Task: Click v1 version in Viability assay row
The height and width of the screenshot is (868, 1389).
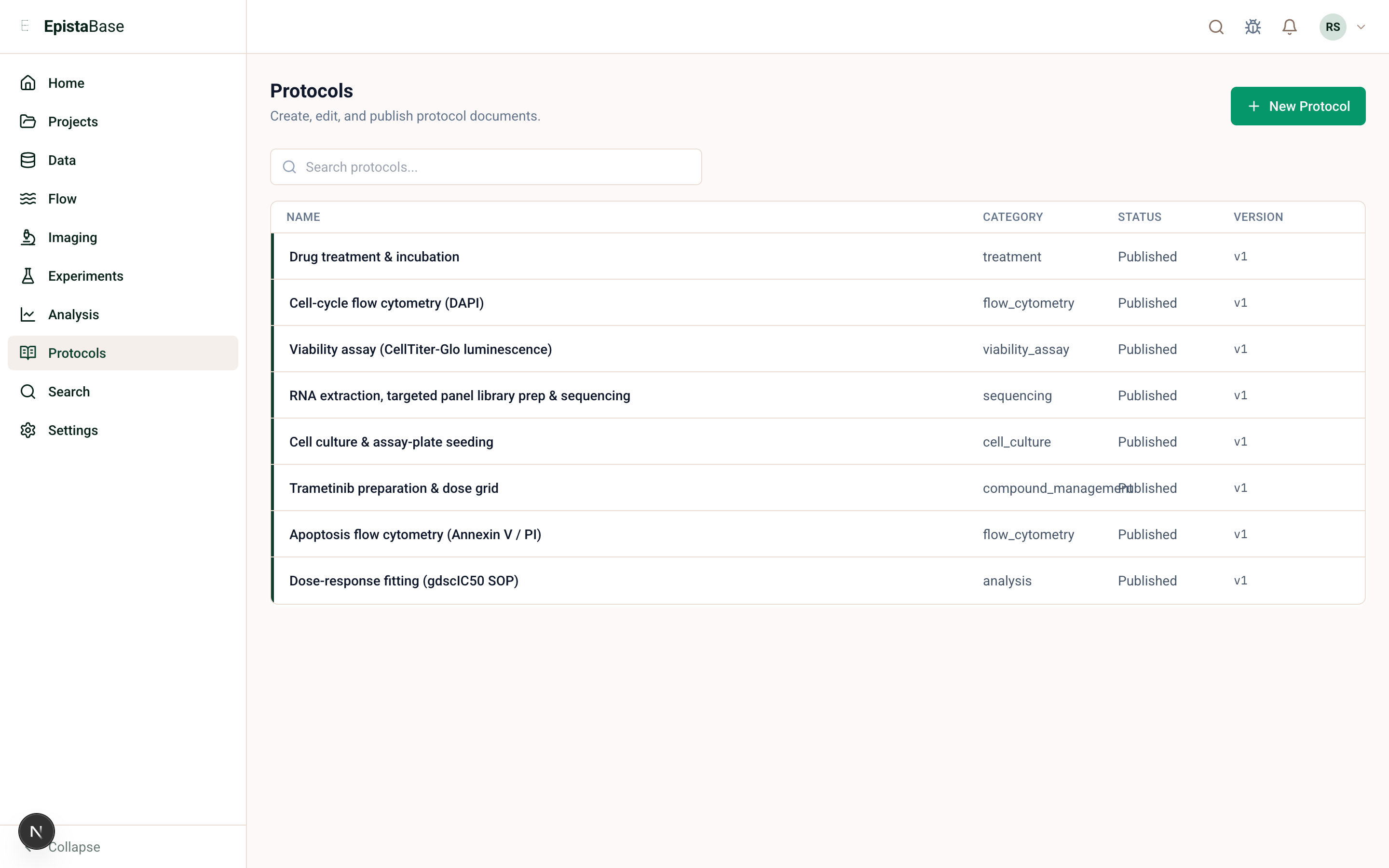Action: pyautogui.click(x=1240, y=349)
